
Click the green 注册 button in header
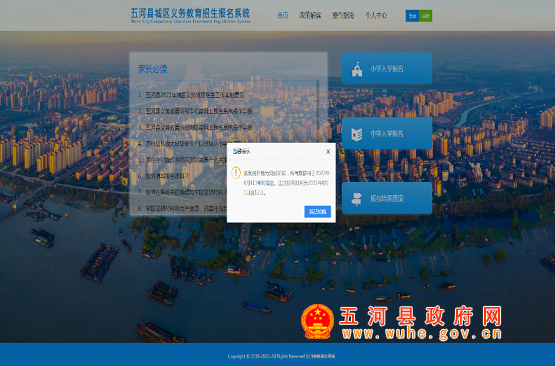tap(425, 16)
